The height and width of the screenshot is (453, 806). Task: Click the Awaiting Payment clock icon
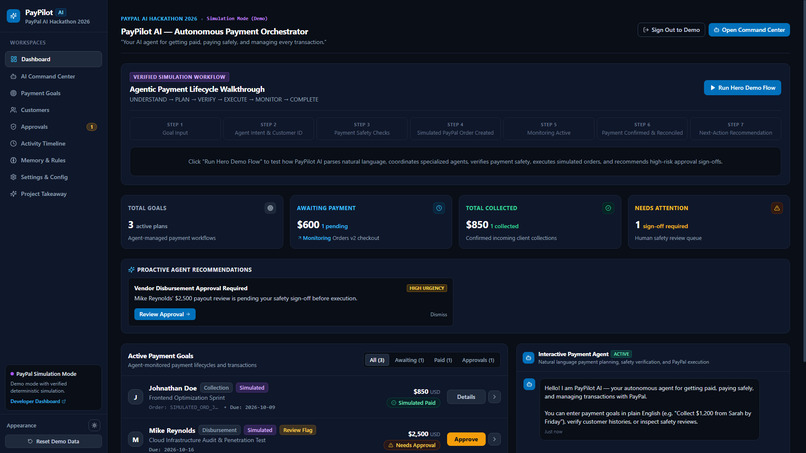pos(439,208)
